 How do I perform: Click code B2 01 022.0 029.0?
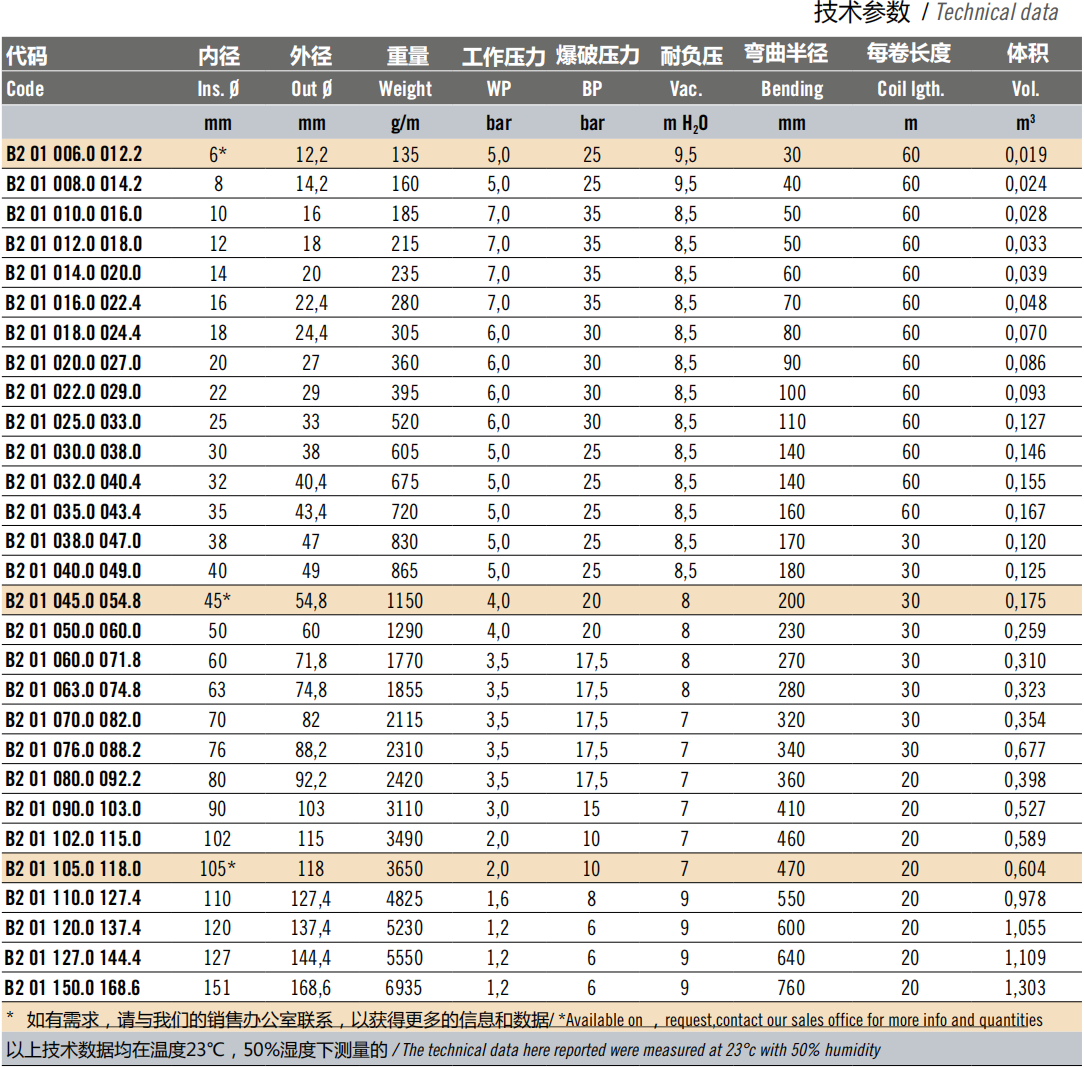(x=73, y=392)
